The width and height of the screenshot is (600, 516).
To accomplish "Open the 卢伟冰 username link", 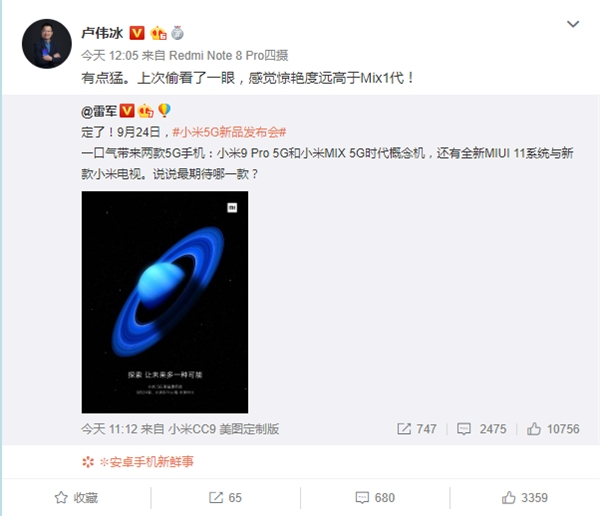I will coord(102,33).
